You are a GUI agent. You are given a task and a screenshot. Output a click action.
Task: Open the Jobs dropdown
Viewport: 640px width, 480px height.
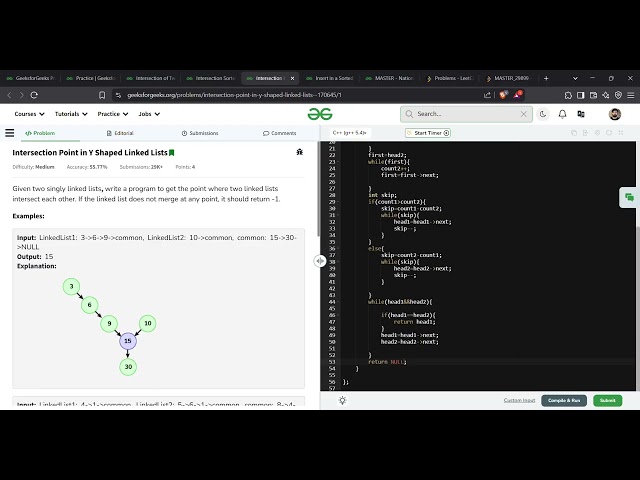[x=149, y=114]
